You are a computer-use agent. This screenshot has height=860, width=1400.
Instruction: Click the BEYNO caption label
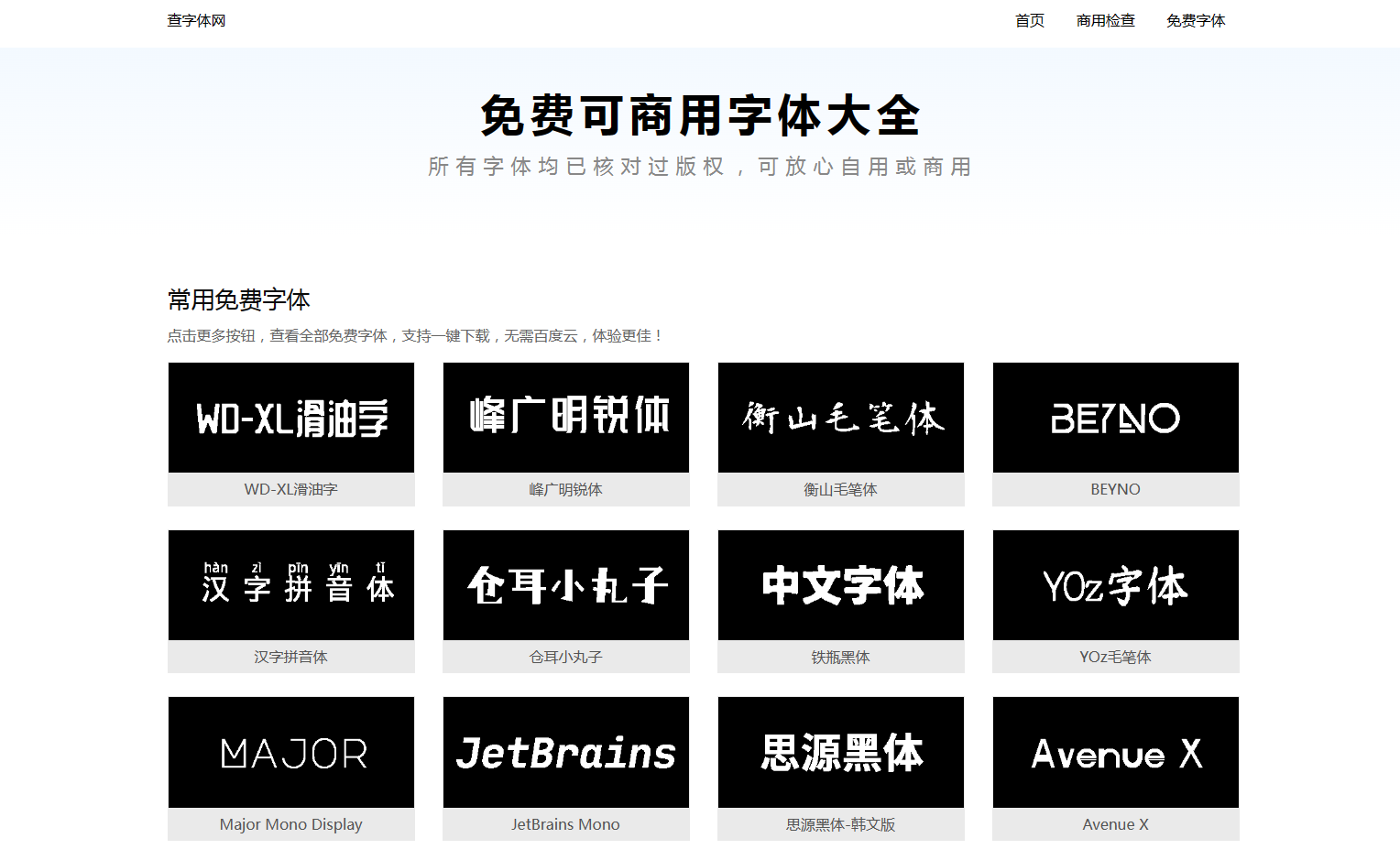pos(1116,490)
